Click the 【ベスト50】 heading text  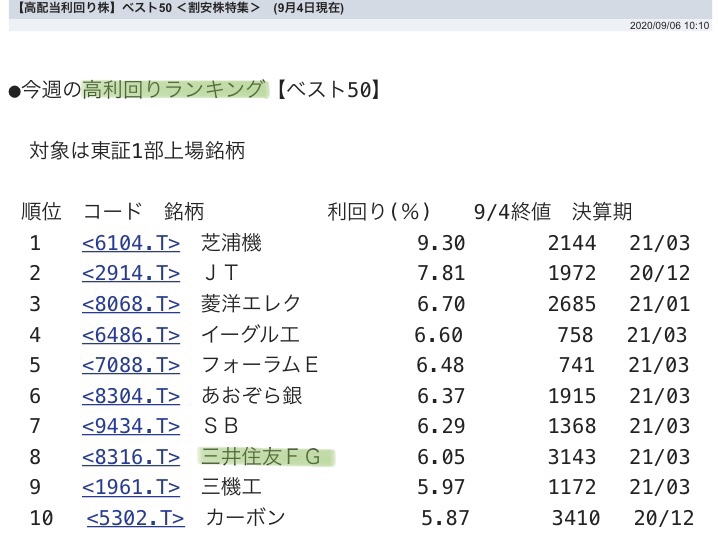pyautogui.click(x=329, y=89)
